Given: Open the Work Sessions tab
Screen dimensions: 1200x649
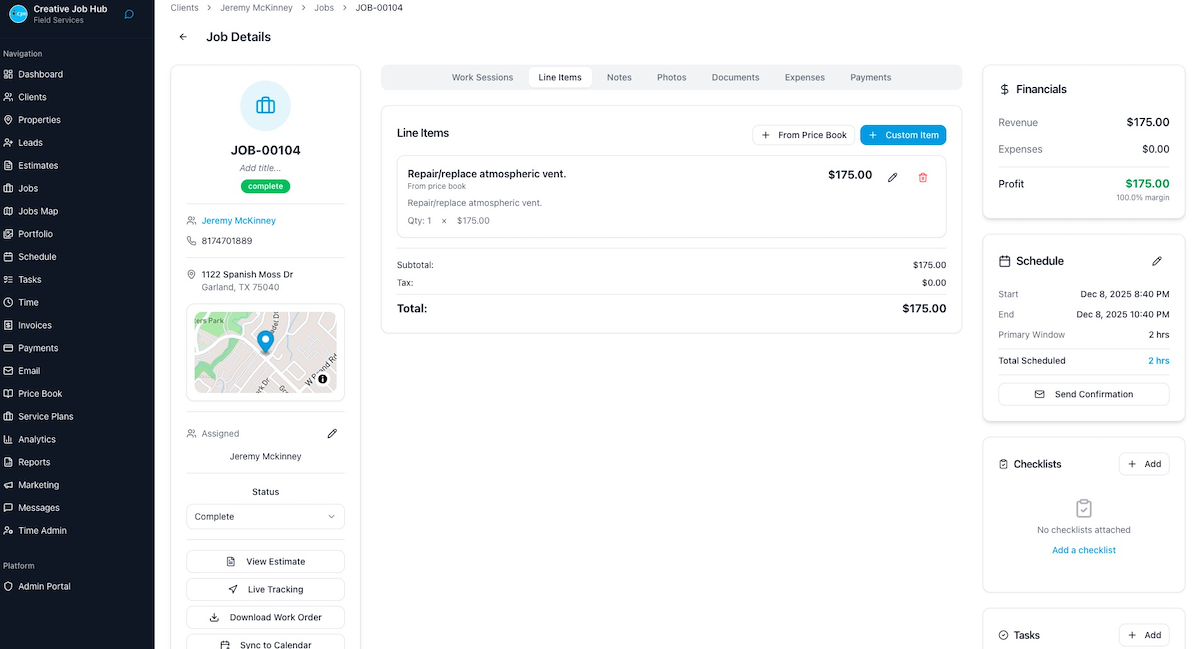Looking at the screenshot, I should coord(482,77).
